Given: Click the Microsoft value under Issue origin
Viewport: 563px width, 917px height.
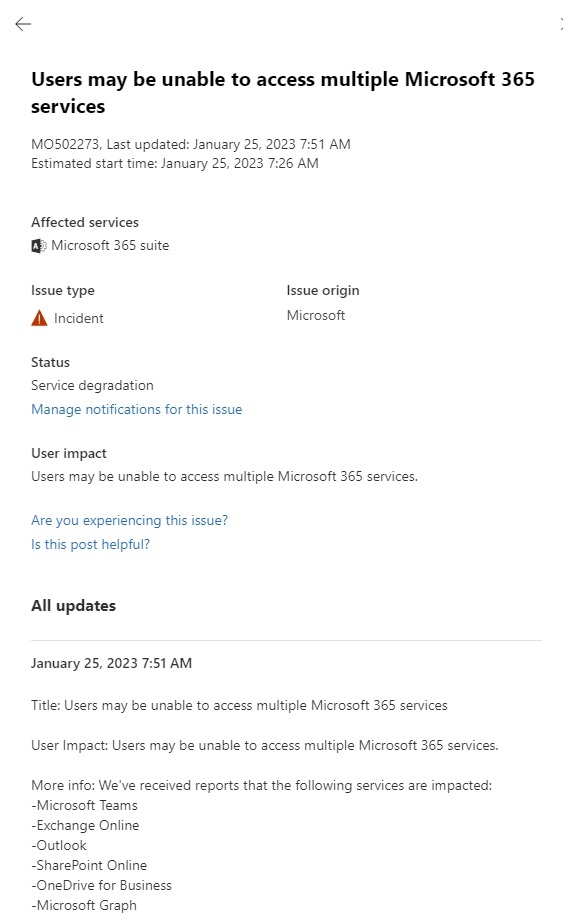Looking at the screenshot, I should (x=316, y=316).
